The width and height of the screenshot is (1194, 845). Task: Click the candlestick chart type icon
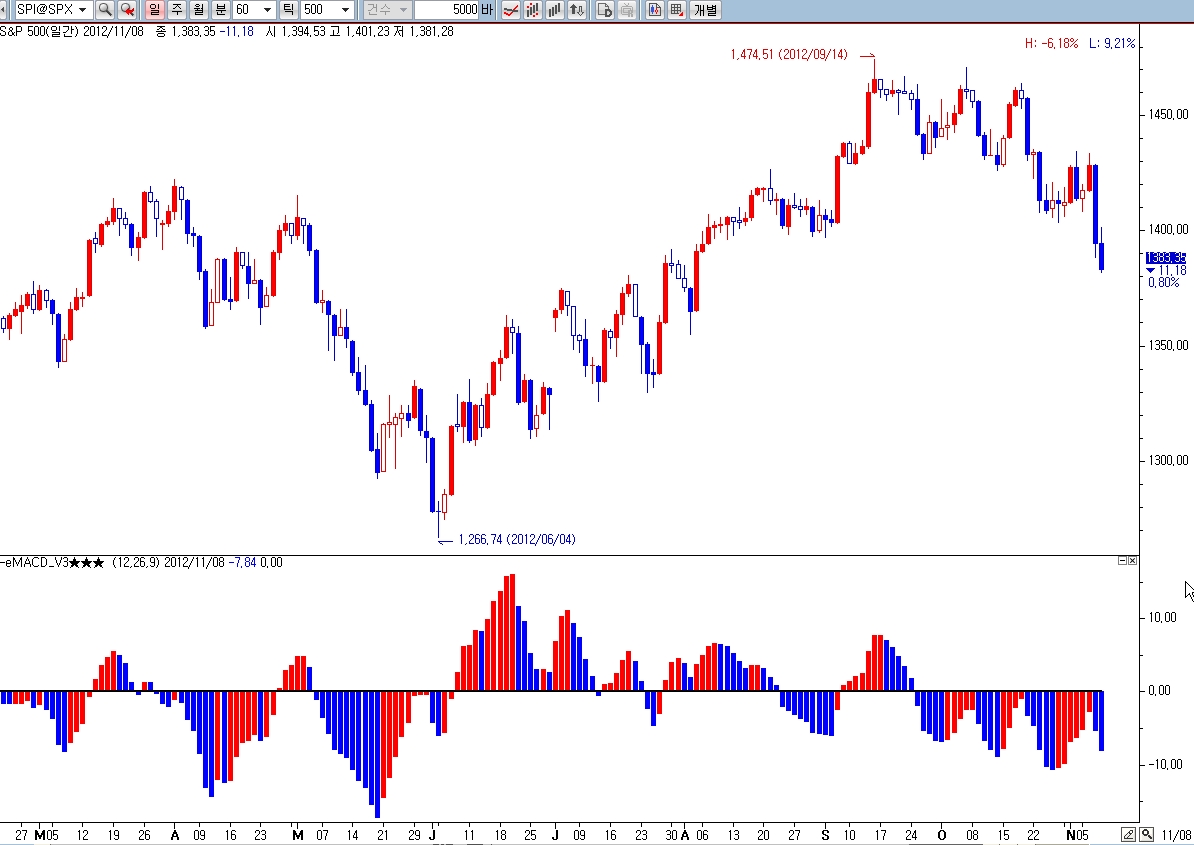tap(533, 10)
